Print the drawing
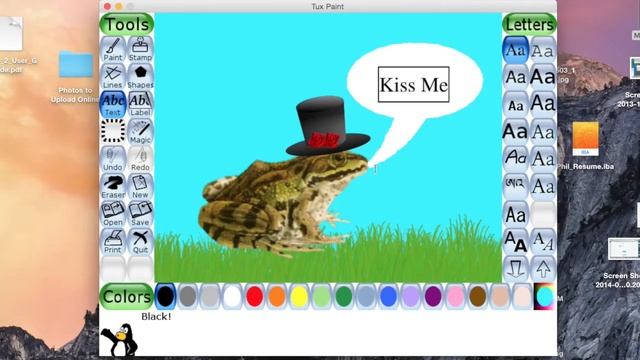The height and width of the screenshot is (360, 640). [113, 242]
